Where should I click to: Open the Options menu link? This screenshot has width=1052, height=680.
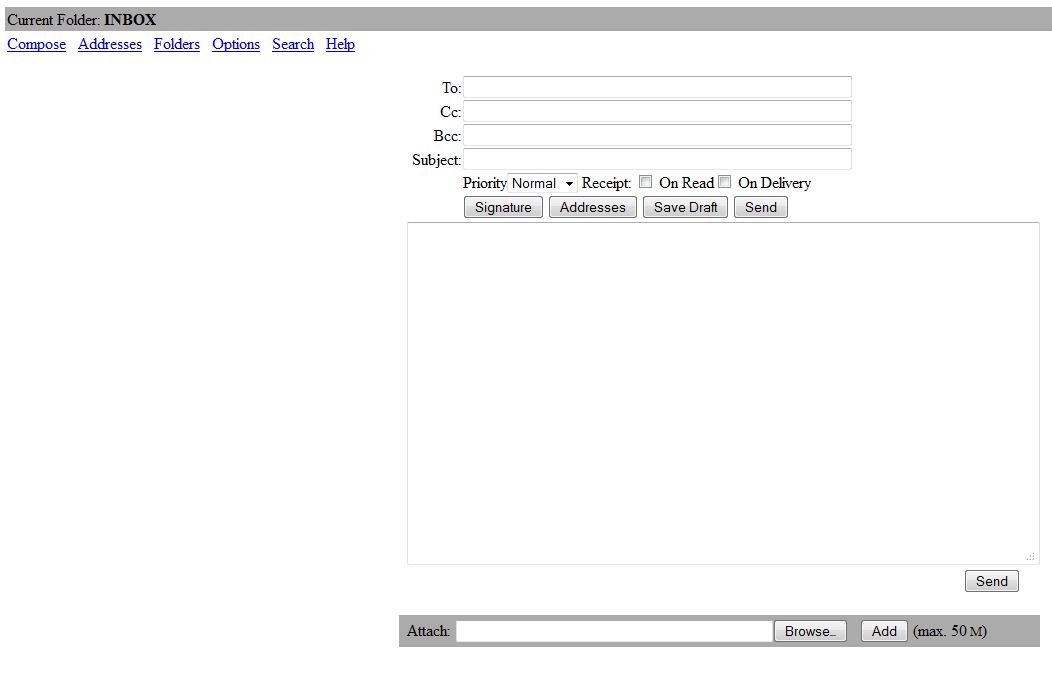[236, 44]
